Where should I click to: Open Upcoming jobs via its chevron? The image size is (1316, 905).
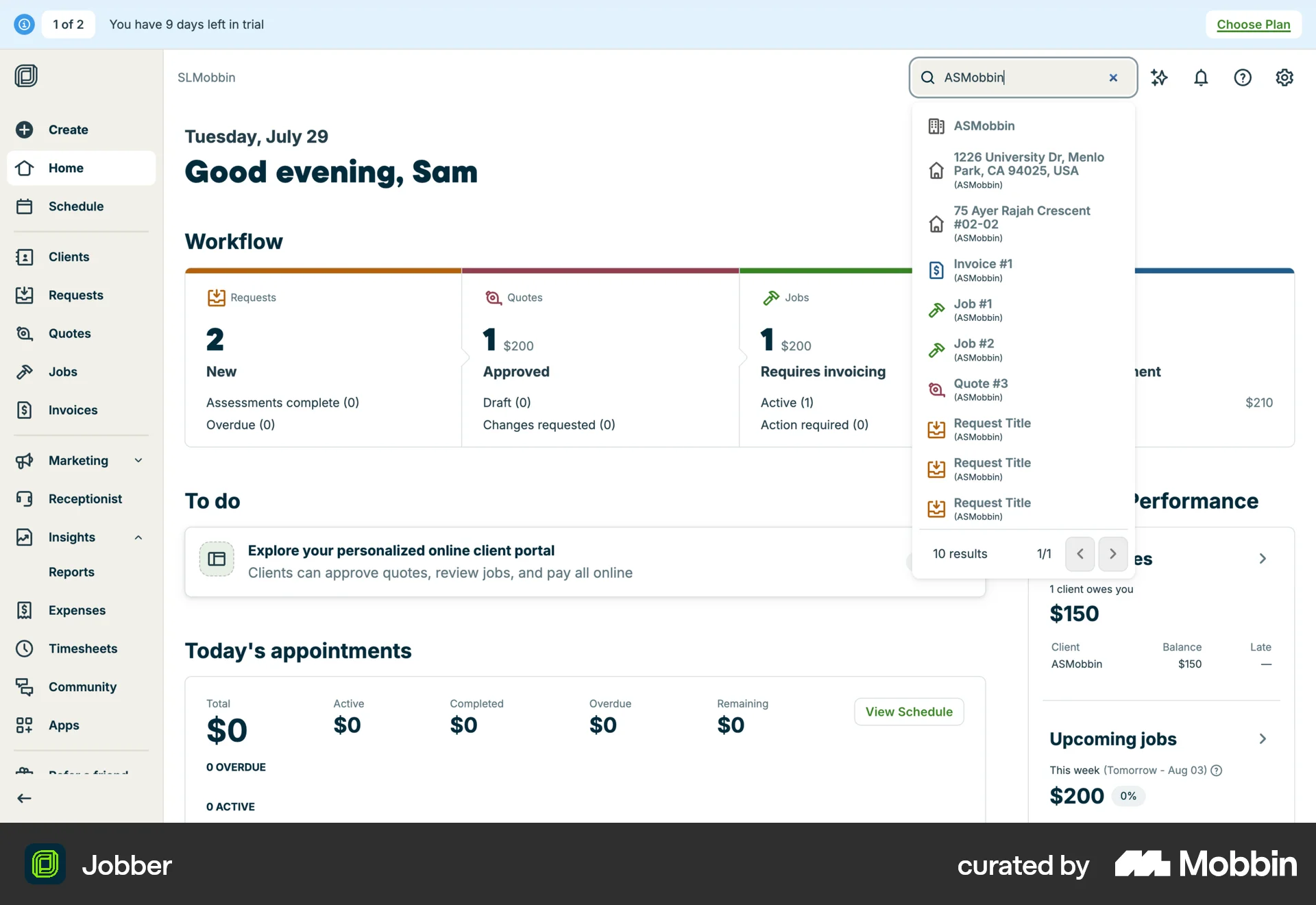click(x=1263, y=738)
